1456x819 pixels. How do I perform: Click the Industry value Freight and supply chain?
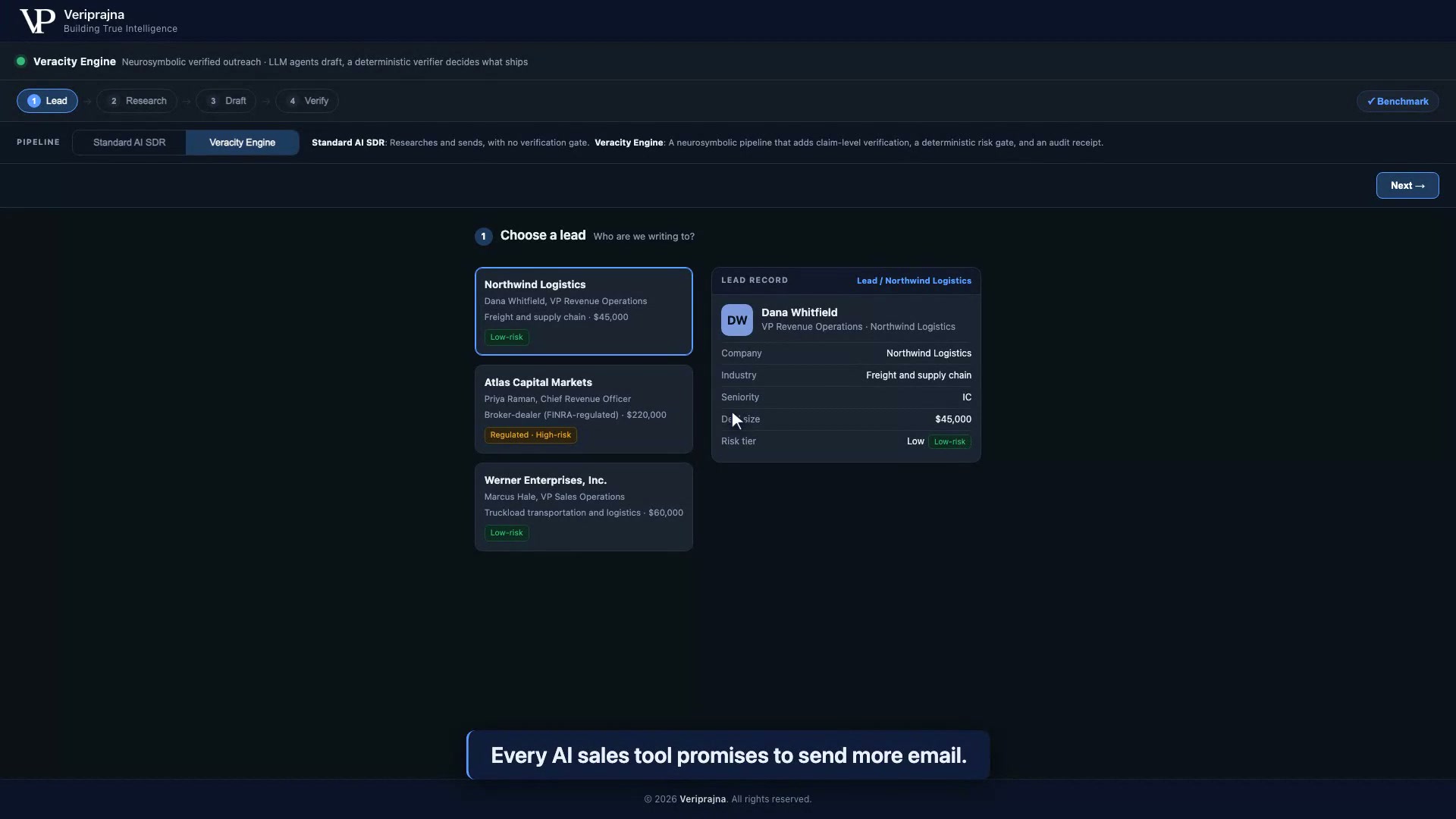[918, 375]
